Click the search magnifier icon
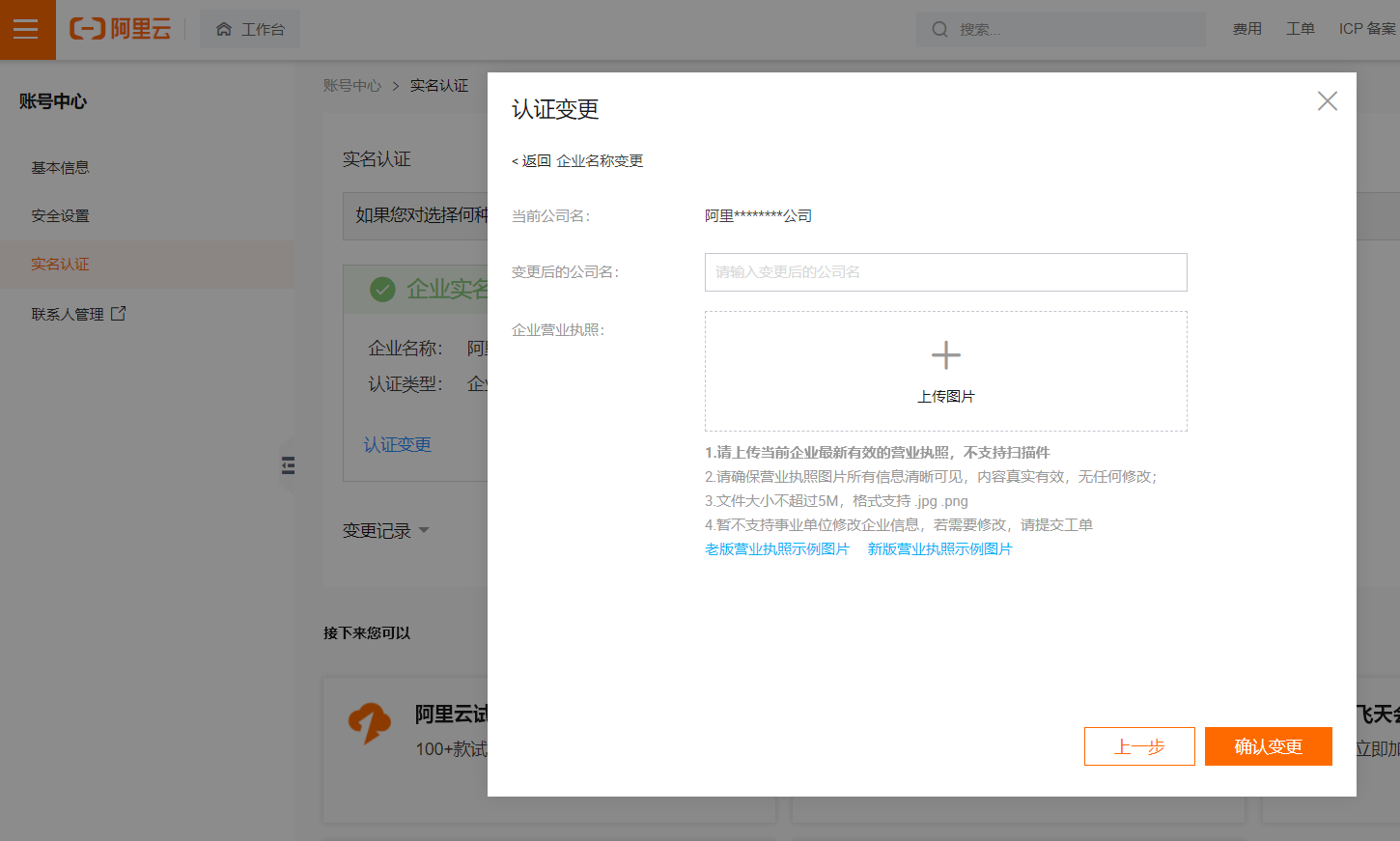 coord(939,29)
